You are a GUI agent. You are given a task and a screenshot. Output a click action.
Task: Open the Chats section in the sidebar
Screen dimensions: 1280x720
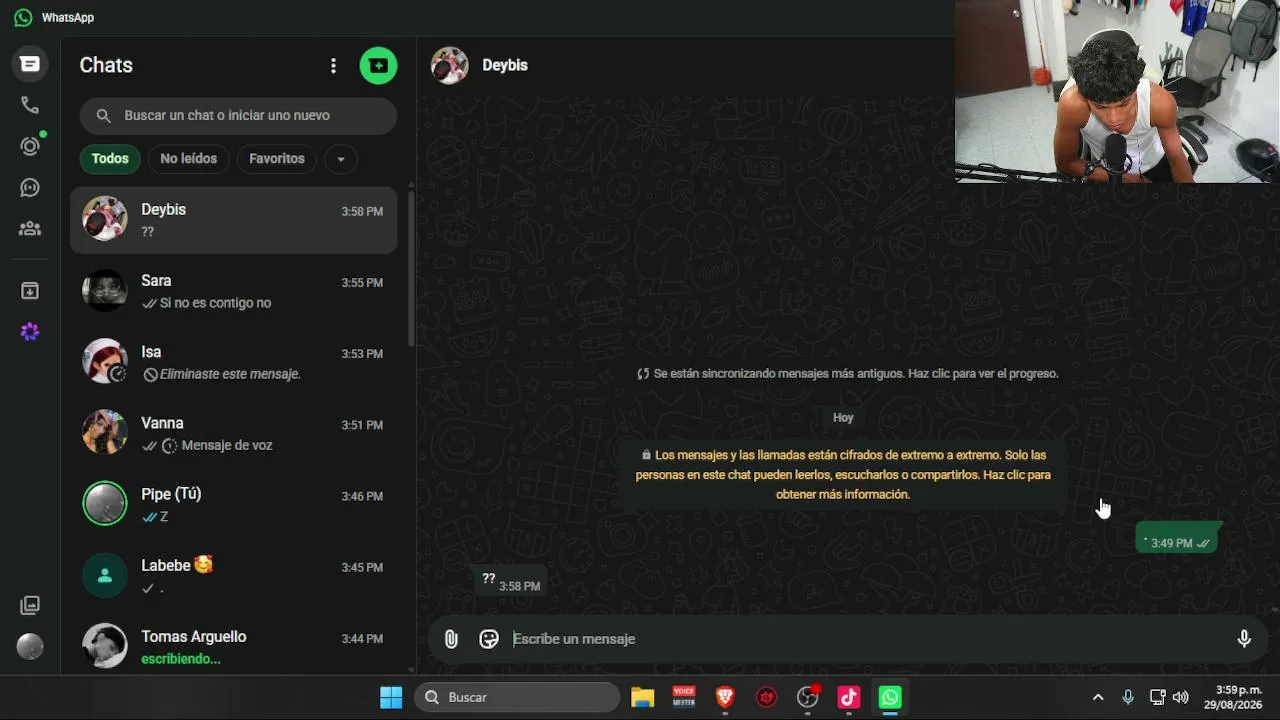coord(30,64)
